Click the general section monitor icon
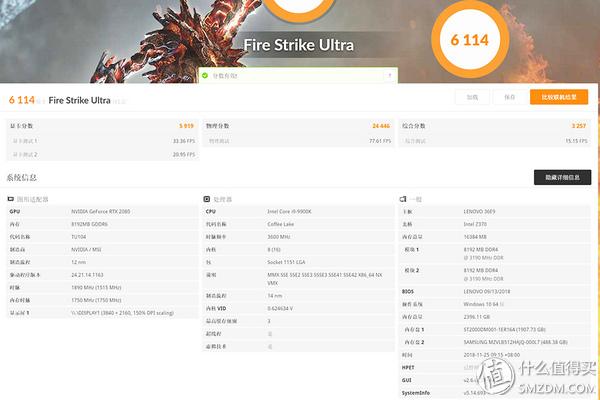The height and width of the screenshot is (400, 600). pyautogui.click(x=403, y=199)
